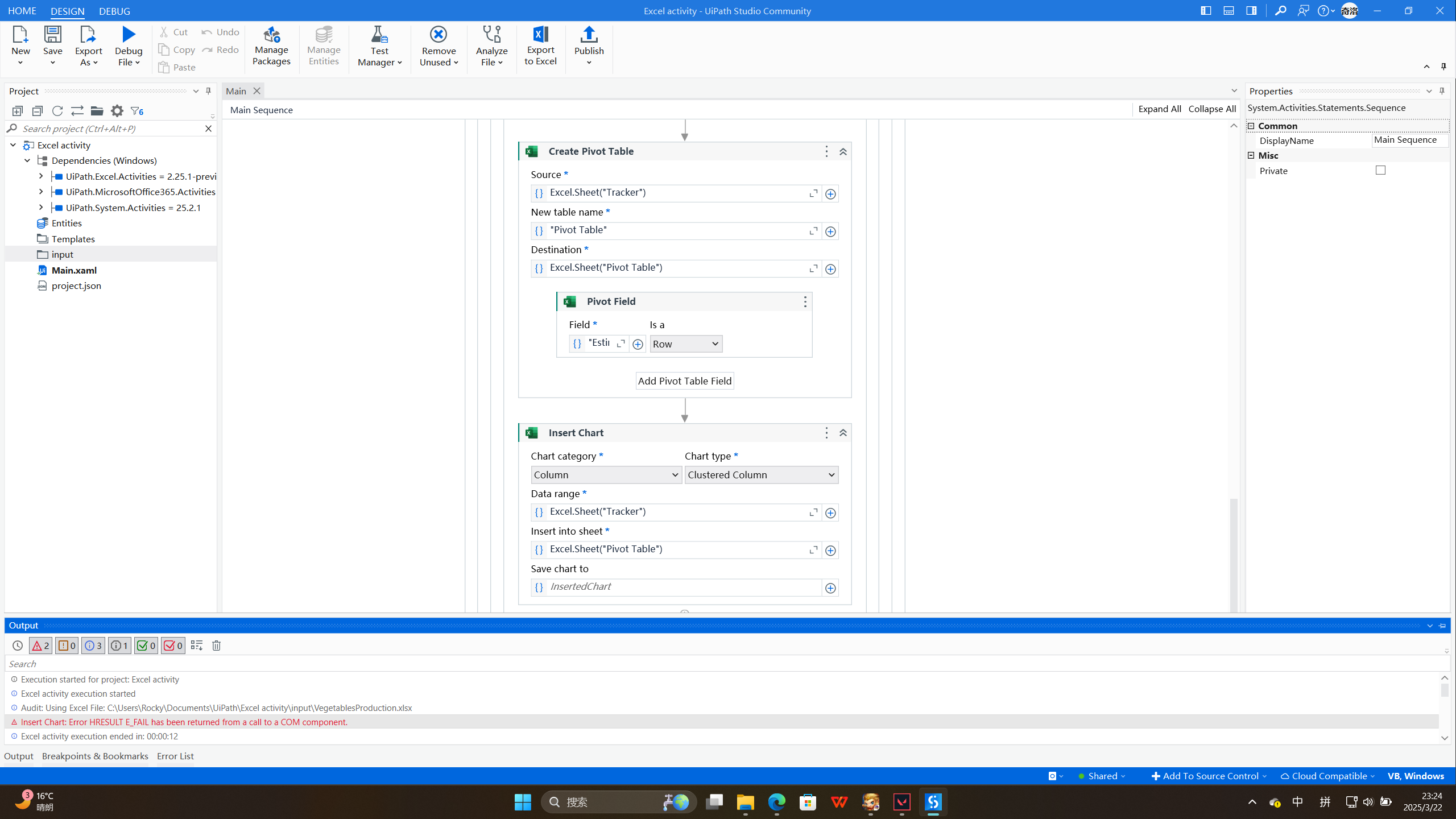Viewport: 1456px width, 819px height.
Task: Open Export As in the ribbon
Action: [x=88, y=47]
